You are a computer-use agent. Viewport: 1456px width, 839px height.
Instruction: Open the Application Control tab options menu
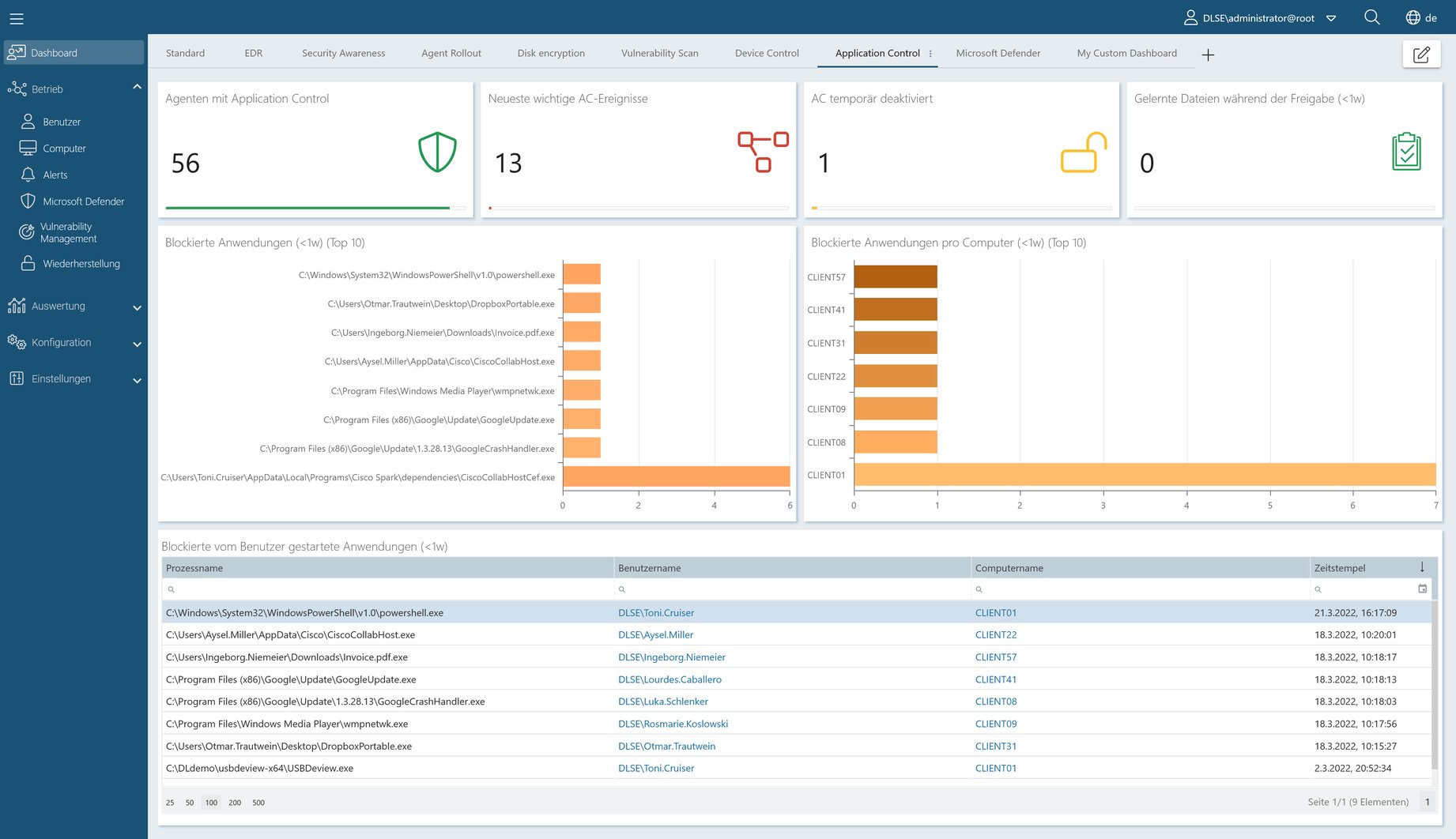(x=931, y=53)
